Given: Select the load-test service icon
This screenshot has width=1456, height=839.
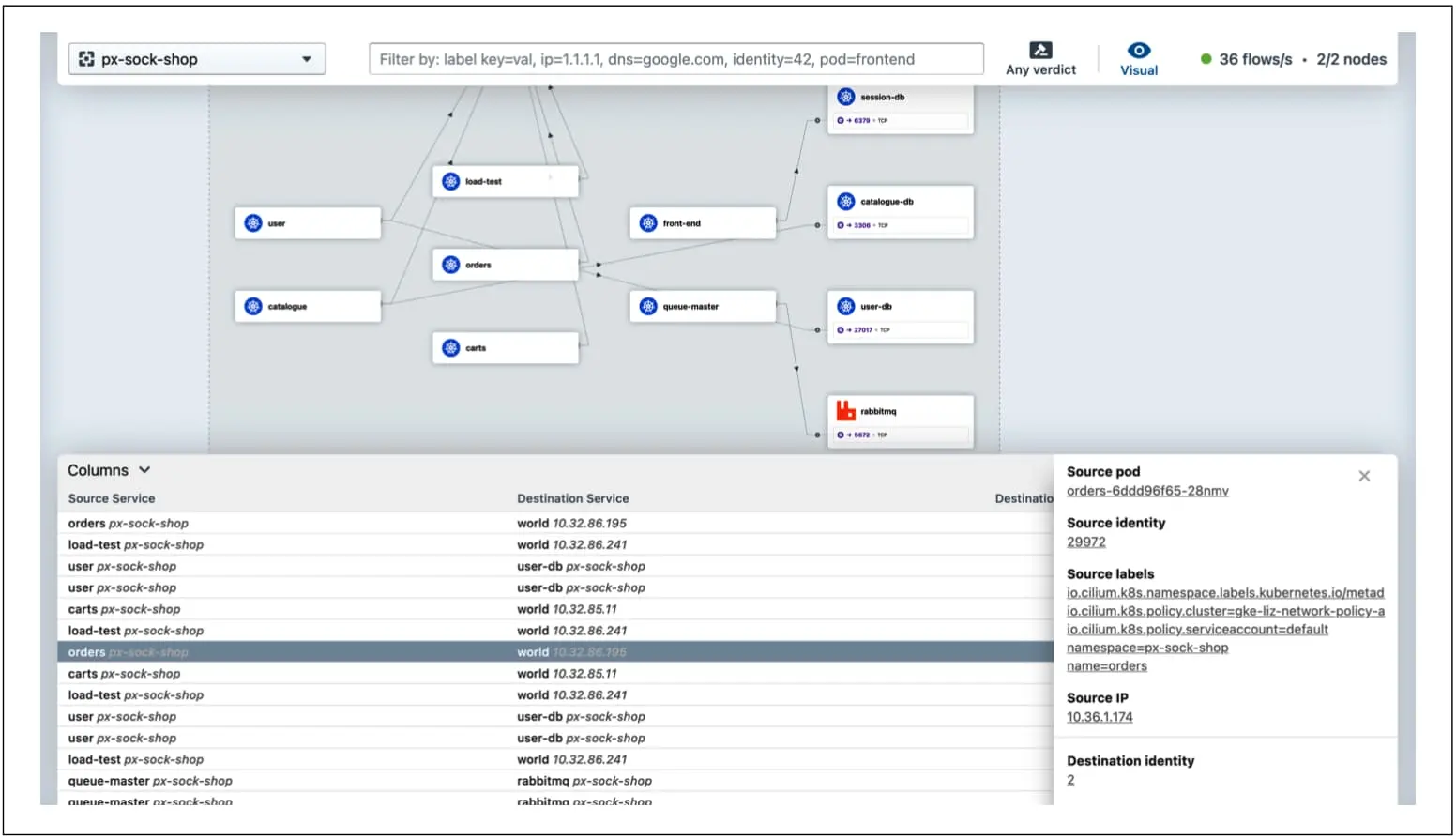Looking at the screenshot, I should tap(451, 181).
